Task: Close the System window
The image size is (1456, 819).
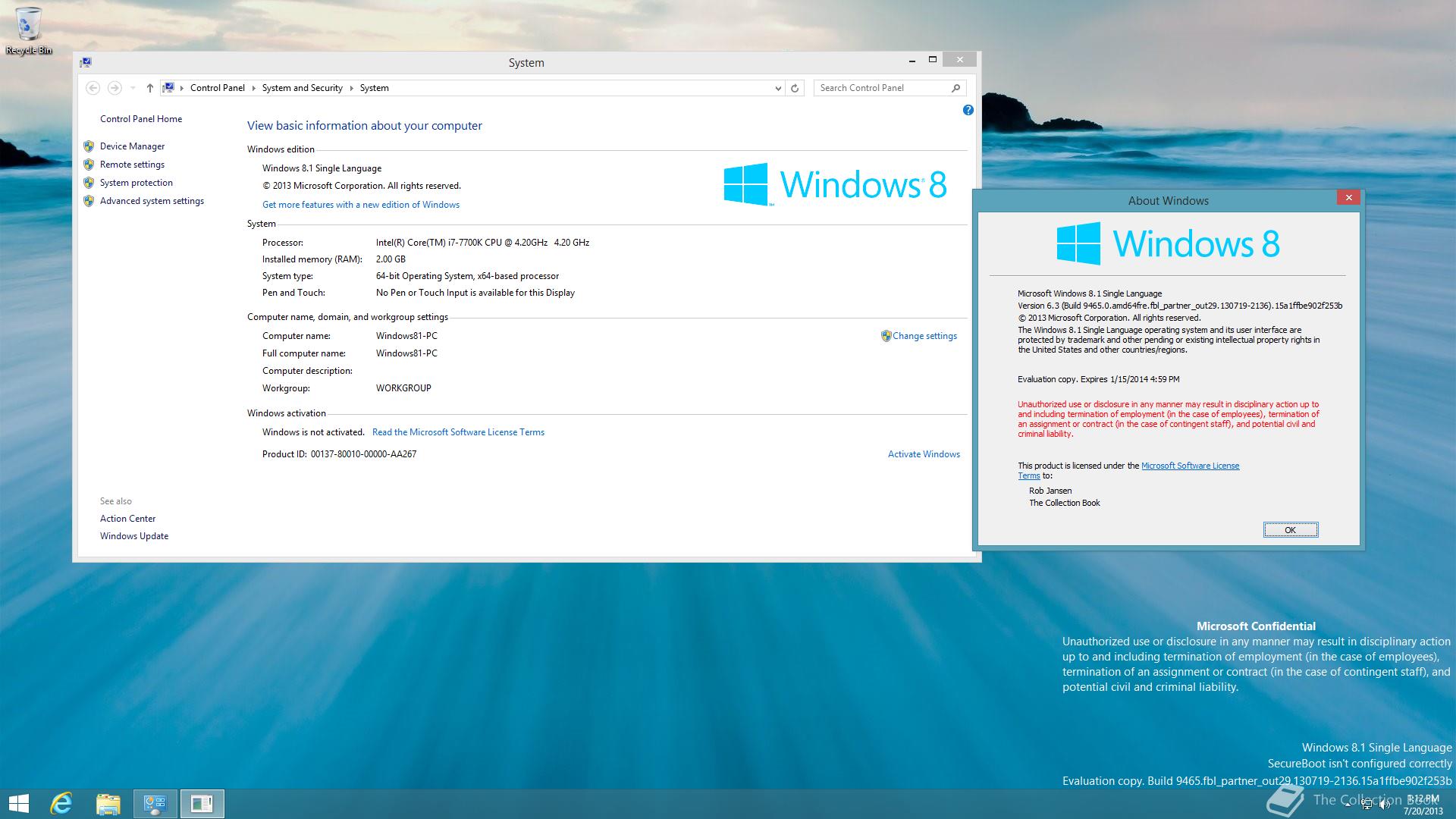Action: 960,60
